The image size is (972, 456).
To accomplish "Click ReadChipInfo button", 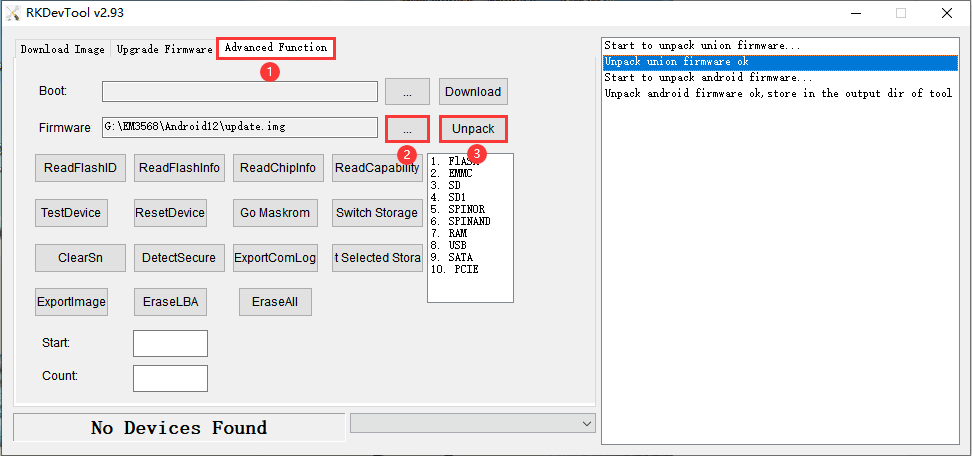I will click(278, 168).
